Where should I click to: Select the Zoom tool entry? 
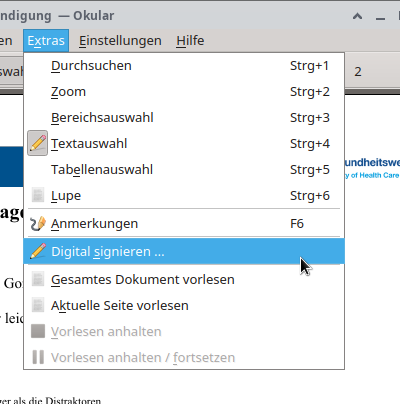pyautogui.click(x=184, y=92)
